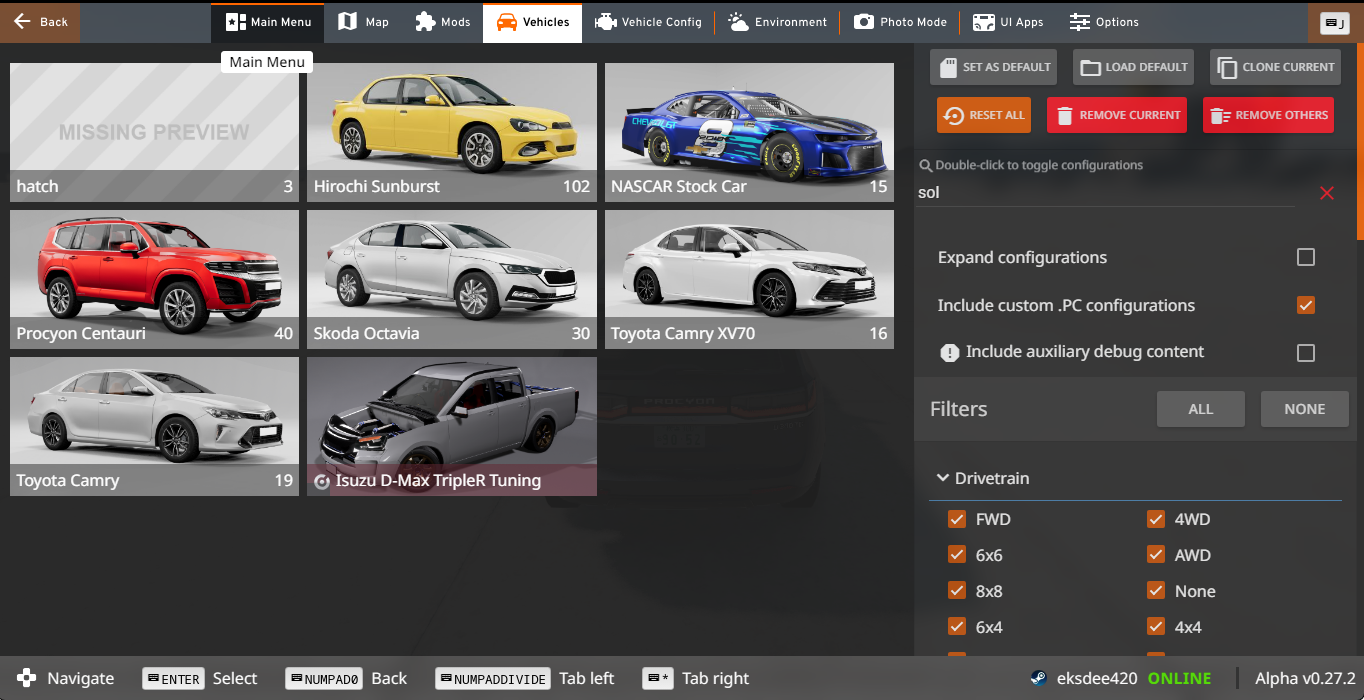
Task: Uncheck the None drivetrain filter
Action: click(x=1156, y=591)
